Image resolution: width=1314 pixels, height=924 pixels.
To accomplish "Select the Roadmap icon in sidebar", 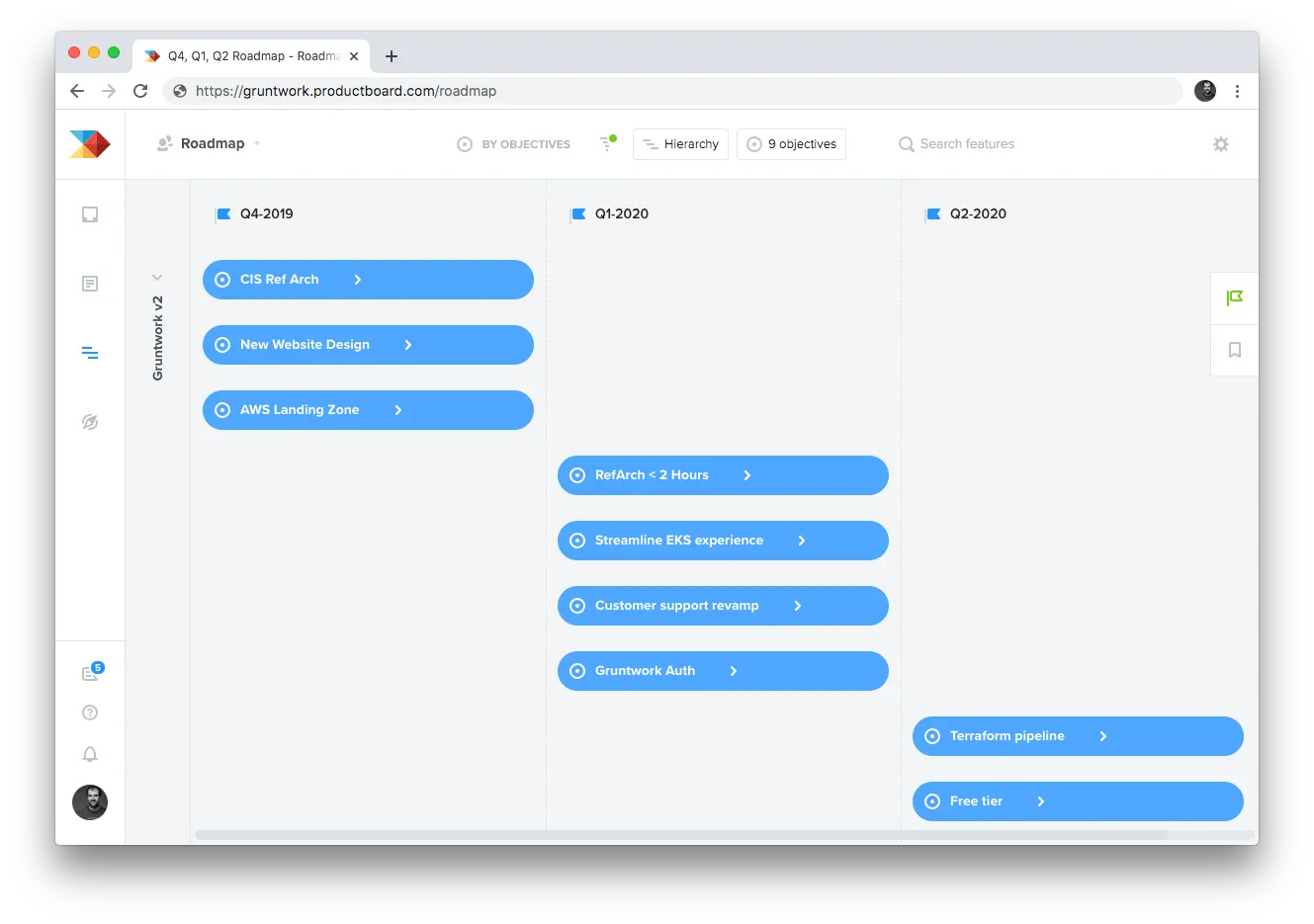I will [x=90, y=353].
